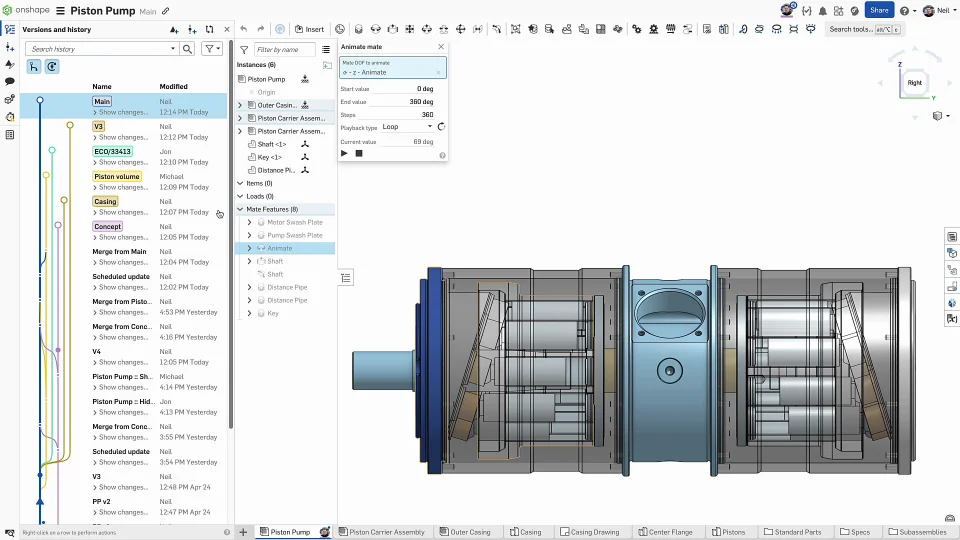Click the create version icon in history header

click(174, 29)
